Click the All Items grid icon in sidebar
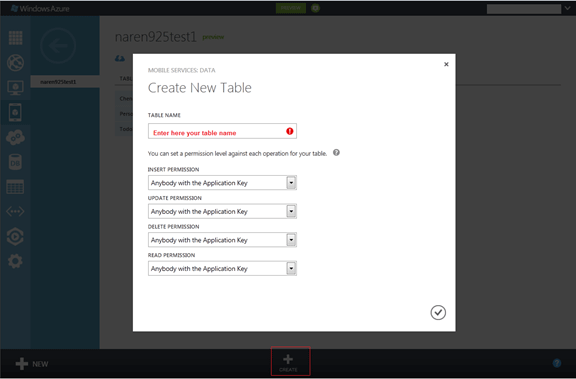Viewport: 576px width, 379px height. [x=15, y=37]
